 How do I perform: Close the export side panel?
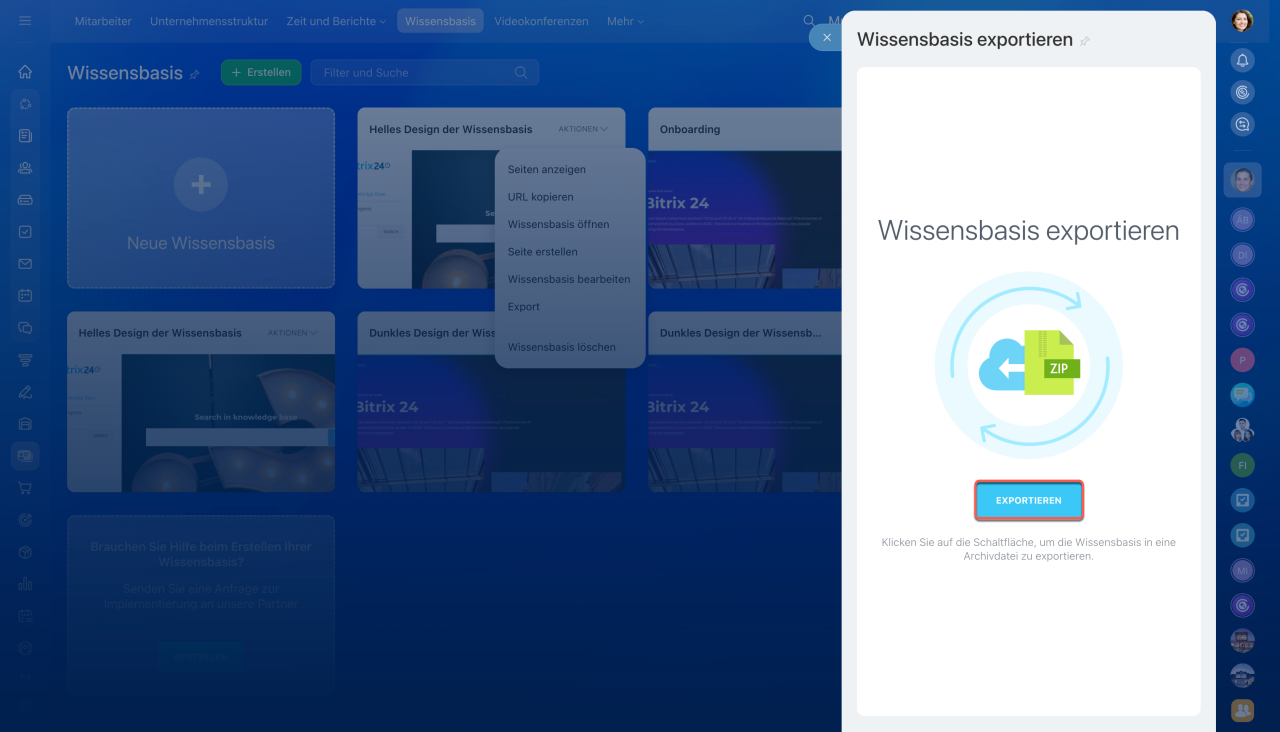point(826,37)
